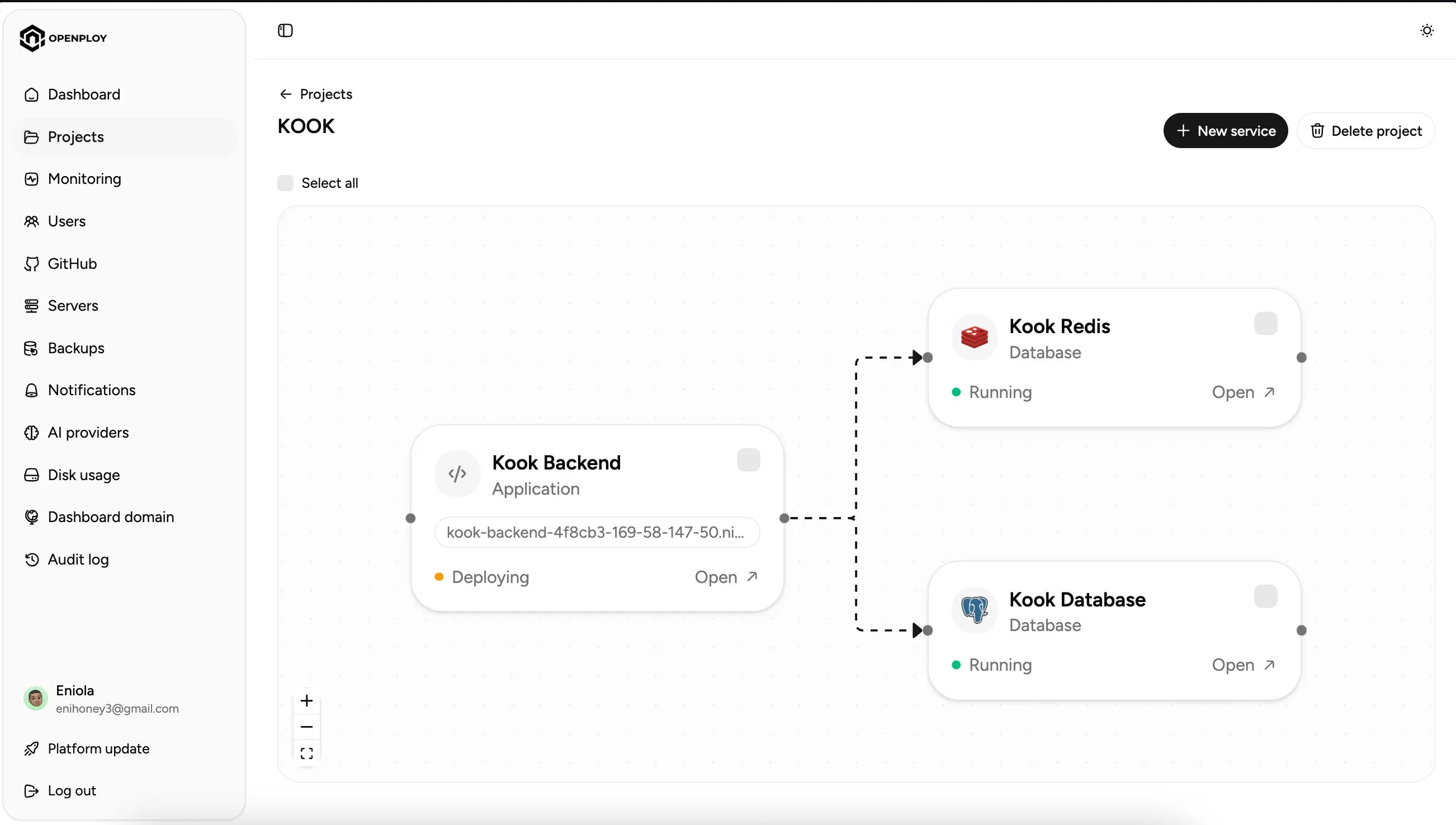Viewport: 1456px width, 825px height.
Task: Select the Kook Redis card checkbox
Action: (1265, 324)
